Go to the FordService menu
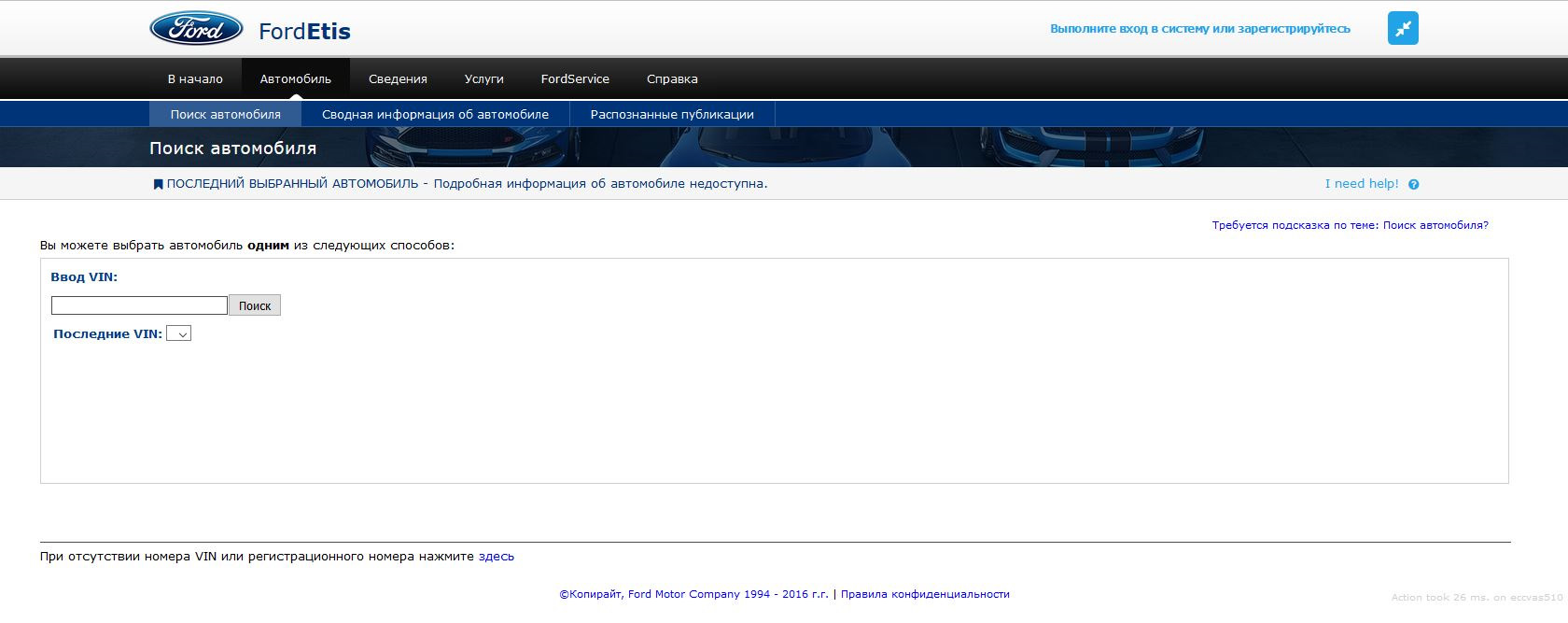 tap(575, 79)
